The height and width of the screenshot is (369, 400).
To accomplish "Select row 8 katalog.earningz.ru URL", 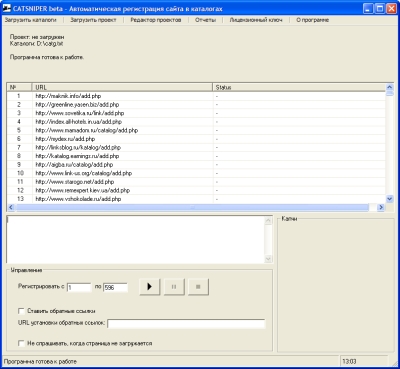I will click(196, 156).
